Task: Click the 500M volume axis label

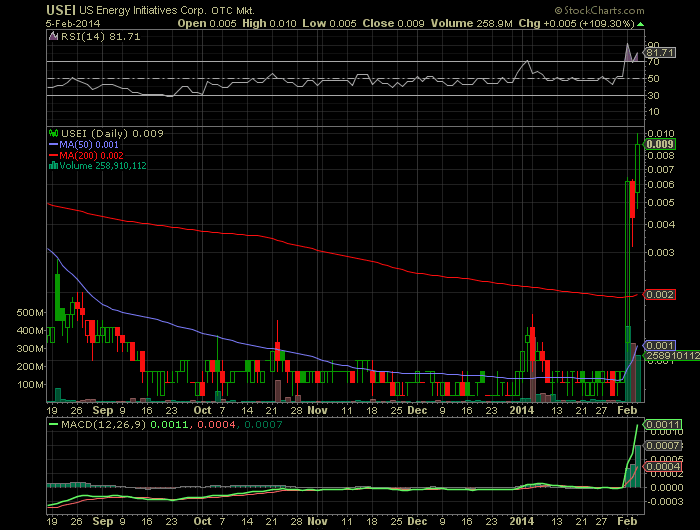Action: tap(30, 313)
